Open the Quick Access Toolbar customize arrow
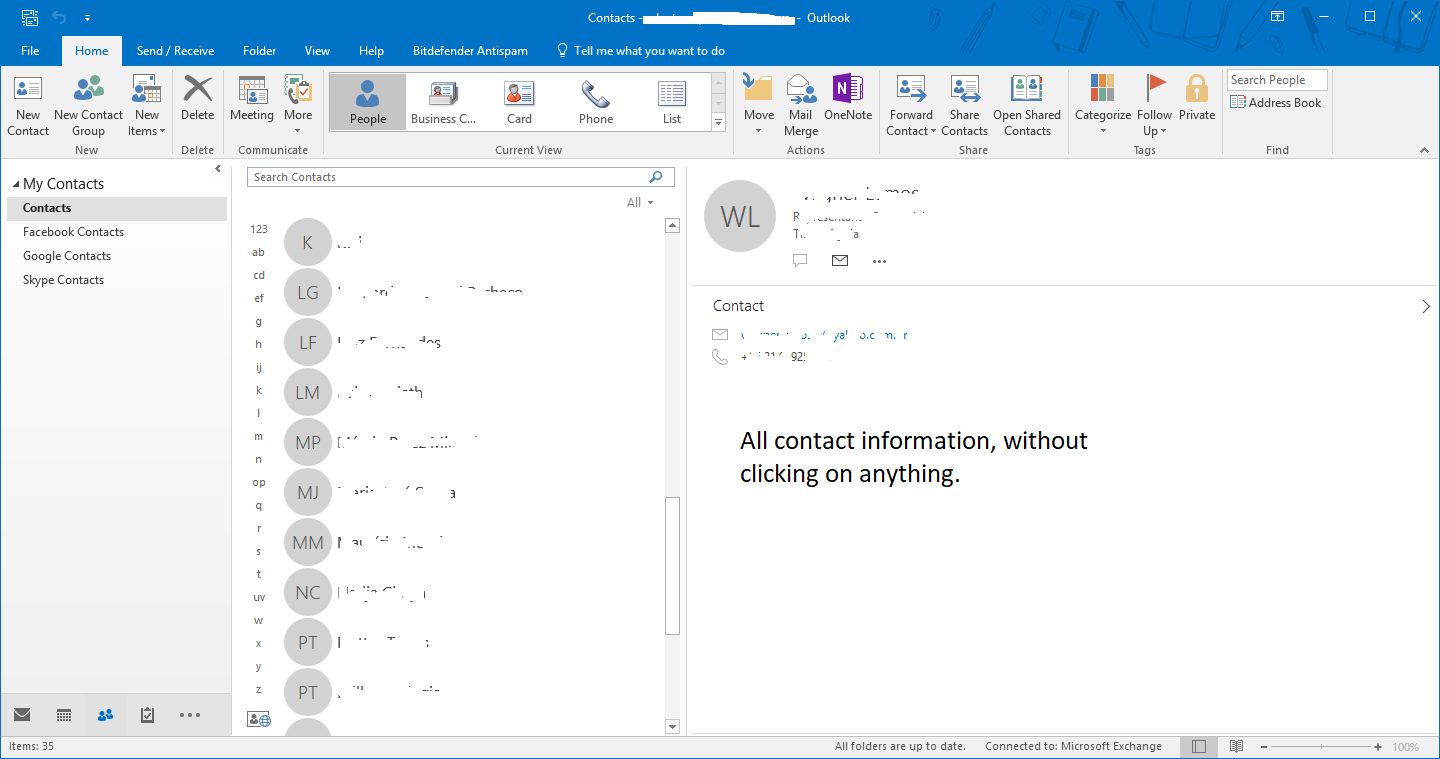The image size is (1440, 759). click(88, 18)
